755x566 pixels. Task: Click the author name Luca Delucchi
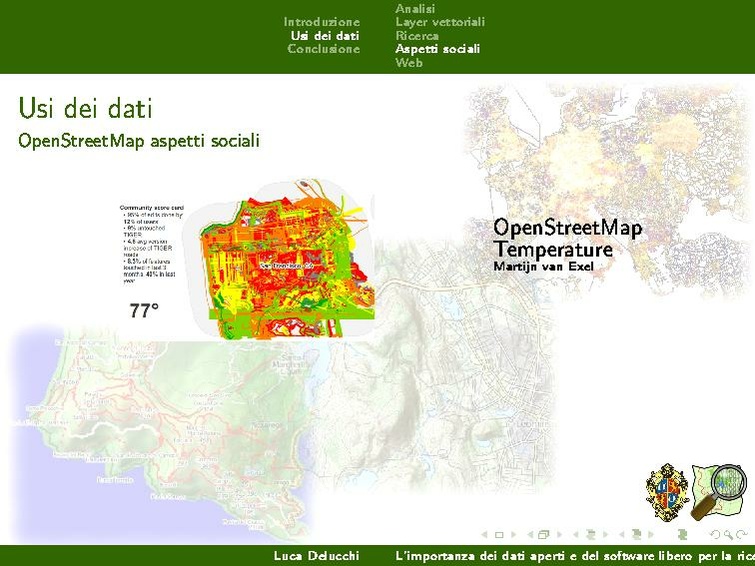point(316,556)
